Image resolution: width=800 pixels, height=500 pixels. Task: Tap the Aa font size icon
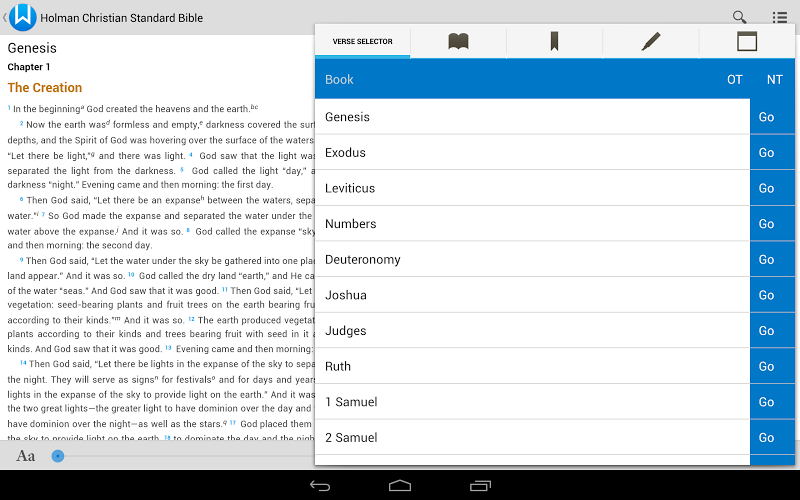[26, 456]
